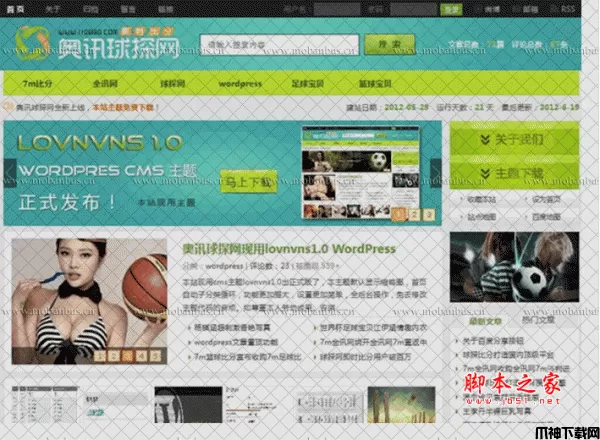Image resolution: width=600 pixels, height=440 pixels.
Task: Open the 首页 item in the top bar
Action: tap(15, 9)
